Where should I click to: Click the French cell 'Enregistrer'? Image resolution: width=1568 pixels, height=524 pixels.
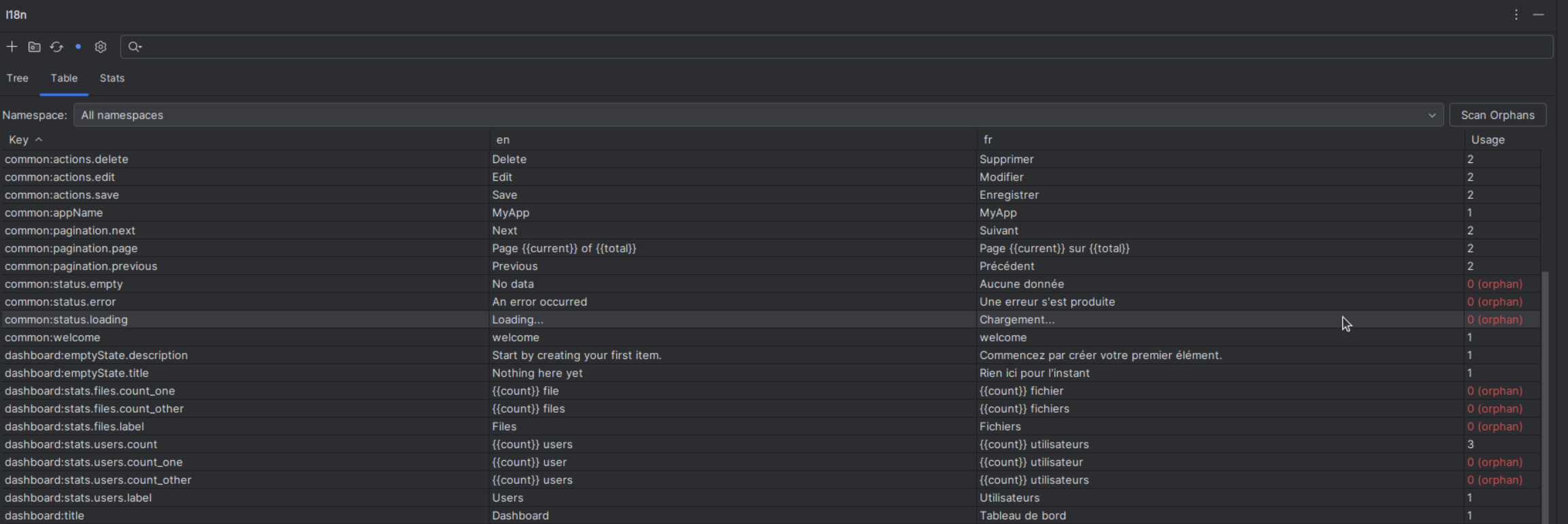point(1009,195)
